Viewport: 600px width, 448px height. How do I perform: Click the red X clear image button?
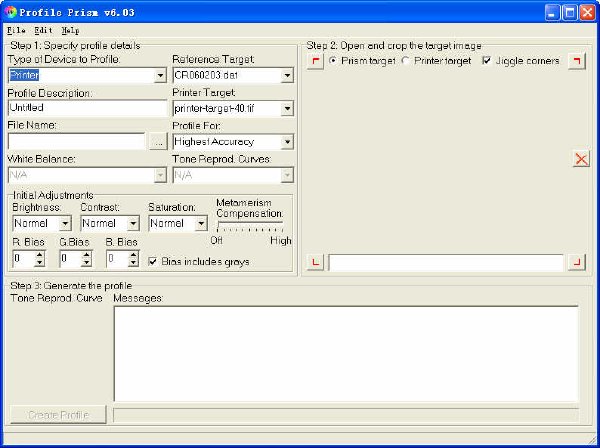(581, 159)
